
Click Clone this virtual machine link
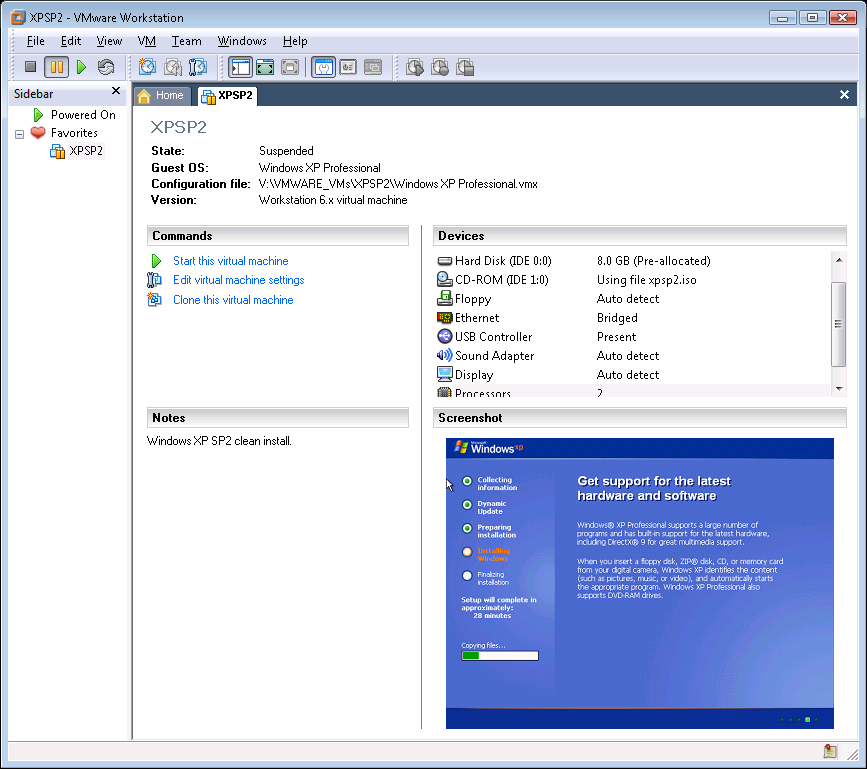233,300
